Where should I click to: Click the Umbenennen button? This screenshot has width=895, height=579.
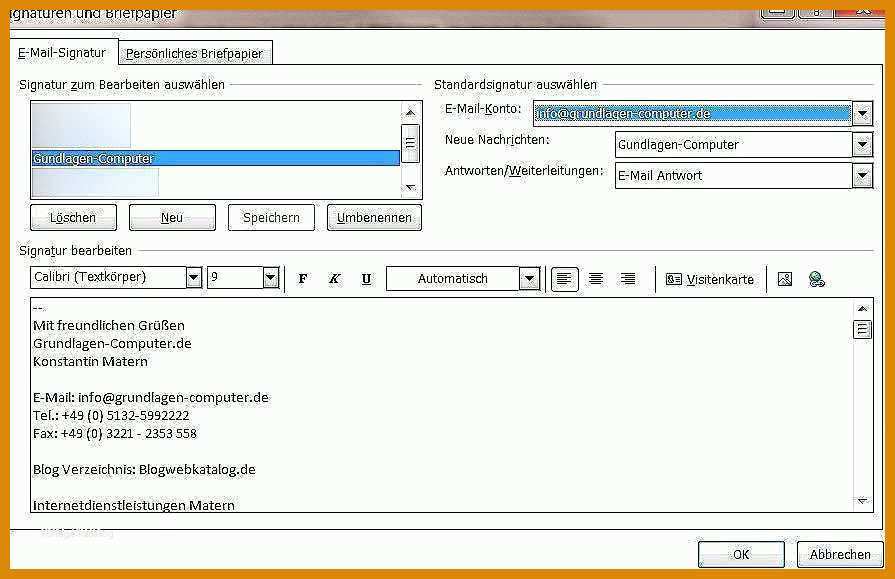pos(374,218)
